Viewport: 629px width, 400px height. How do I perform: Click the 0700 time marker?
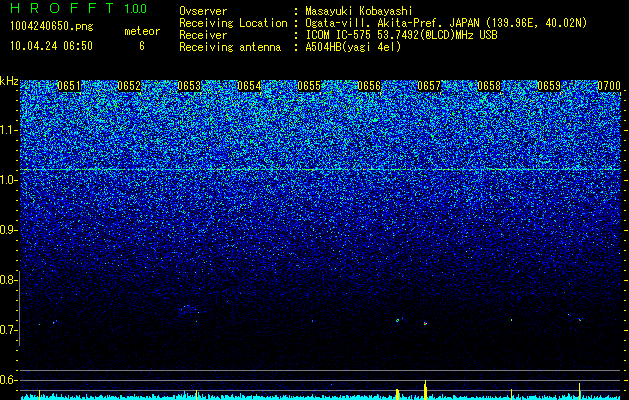(x=609, y=86)
